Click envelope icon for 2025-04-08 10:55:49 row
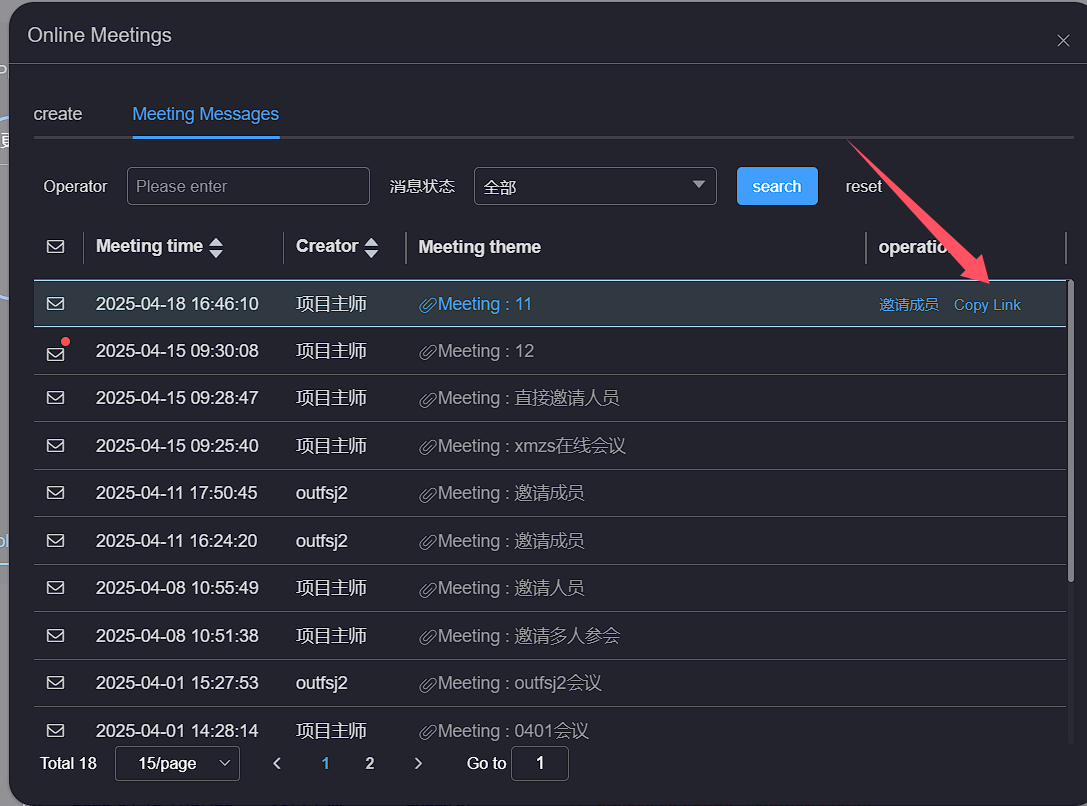 click(55, 588)
